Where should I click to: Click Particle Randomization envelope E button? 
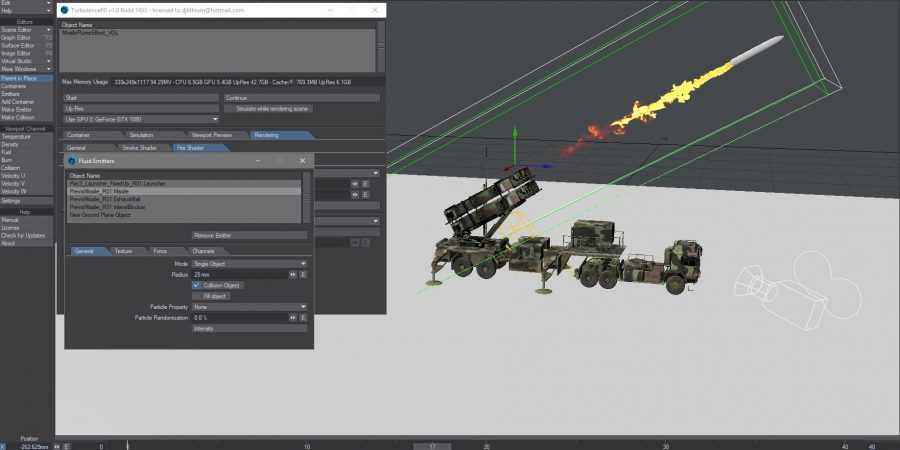tap(303, 317)
